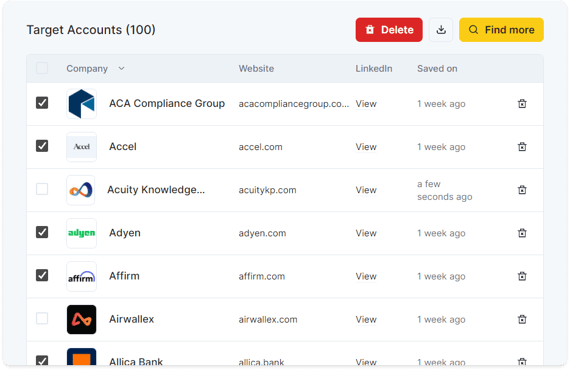The height and width of the screenshot is (370, 570).
Task: Remove Acuity Knowledge with trash icon
Action: pos(522,190)
